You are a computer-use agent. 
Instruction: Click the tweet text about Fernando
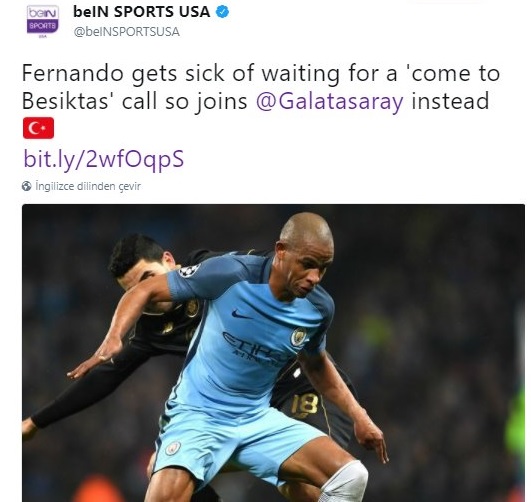(x=260, y=87)
